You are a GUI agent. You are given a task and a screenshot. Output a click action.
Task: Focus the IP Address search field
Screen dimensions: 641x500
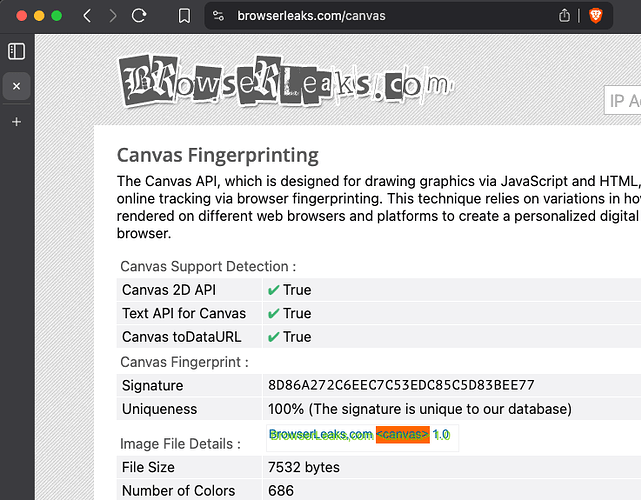[x=622, y=101]
